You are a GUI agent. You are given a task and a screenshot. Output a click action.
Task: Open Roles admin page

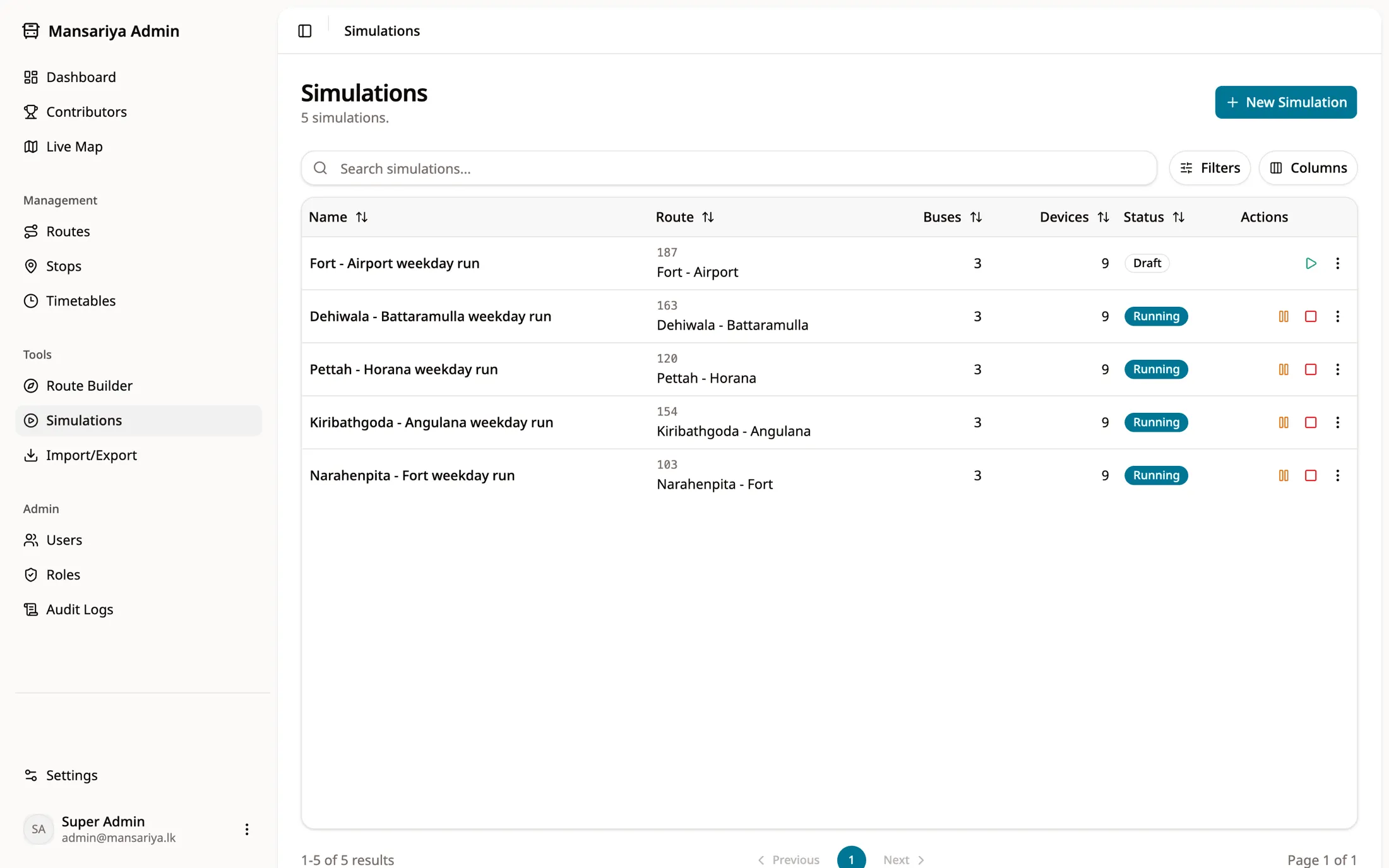(139, 575)
